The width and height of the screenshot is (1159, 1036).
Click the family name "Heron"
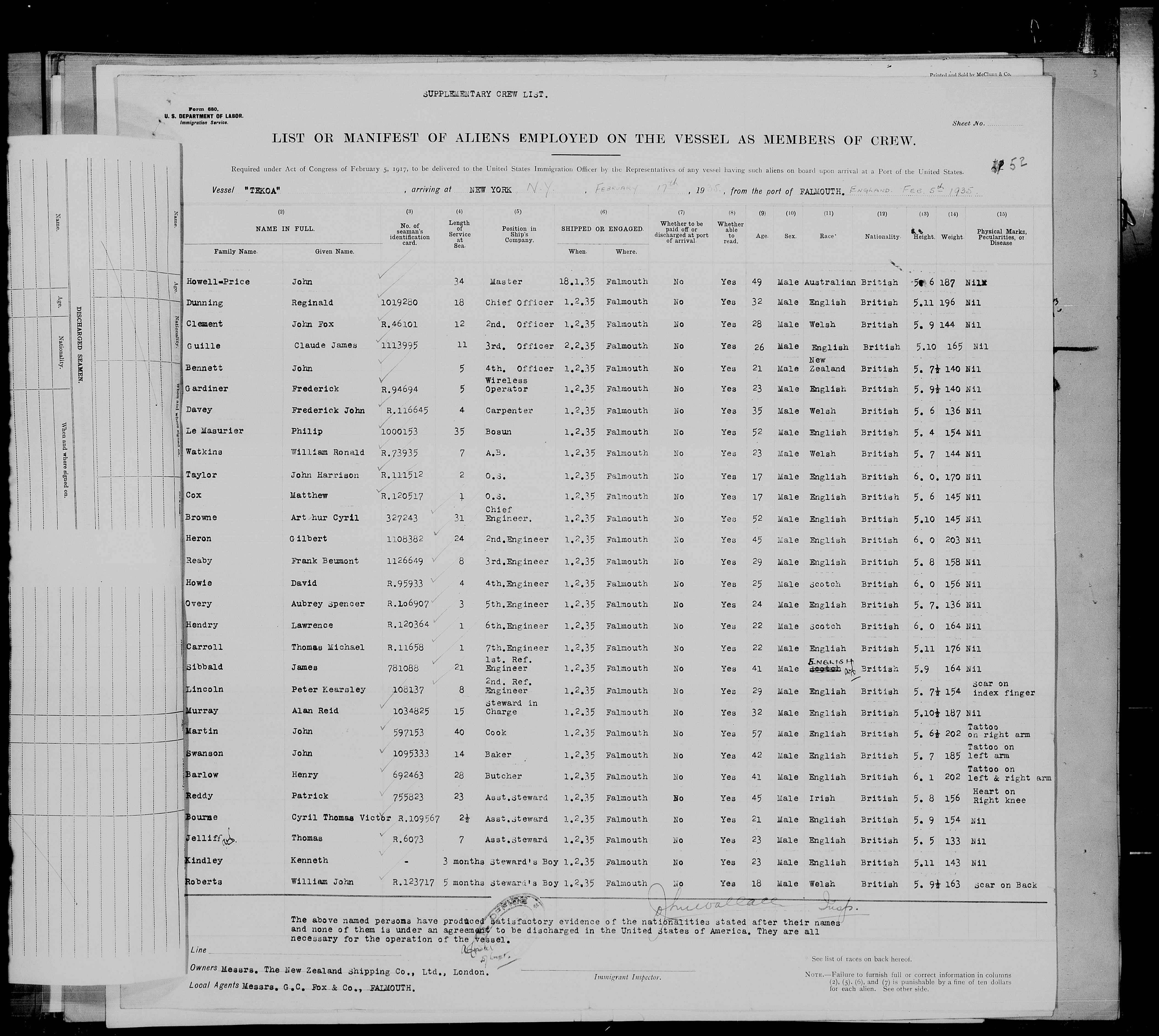(x=199, y=539)
